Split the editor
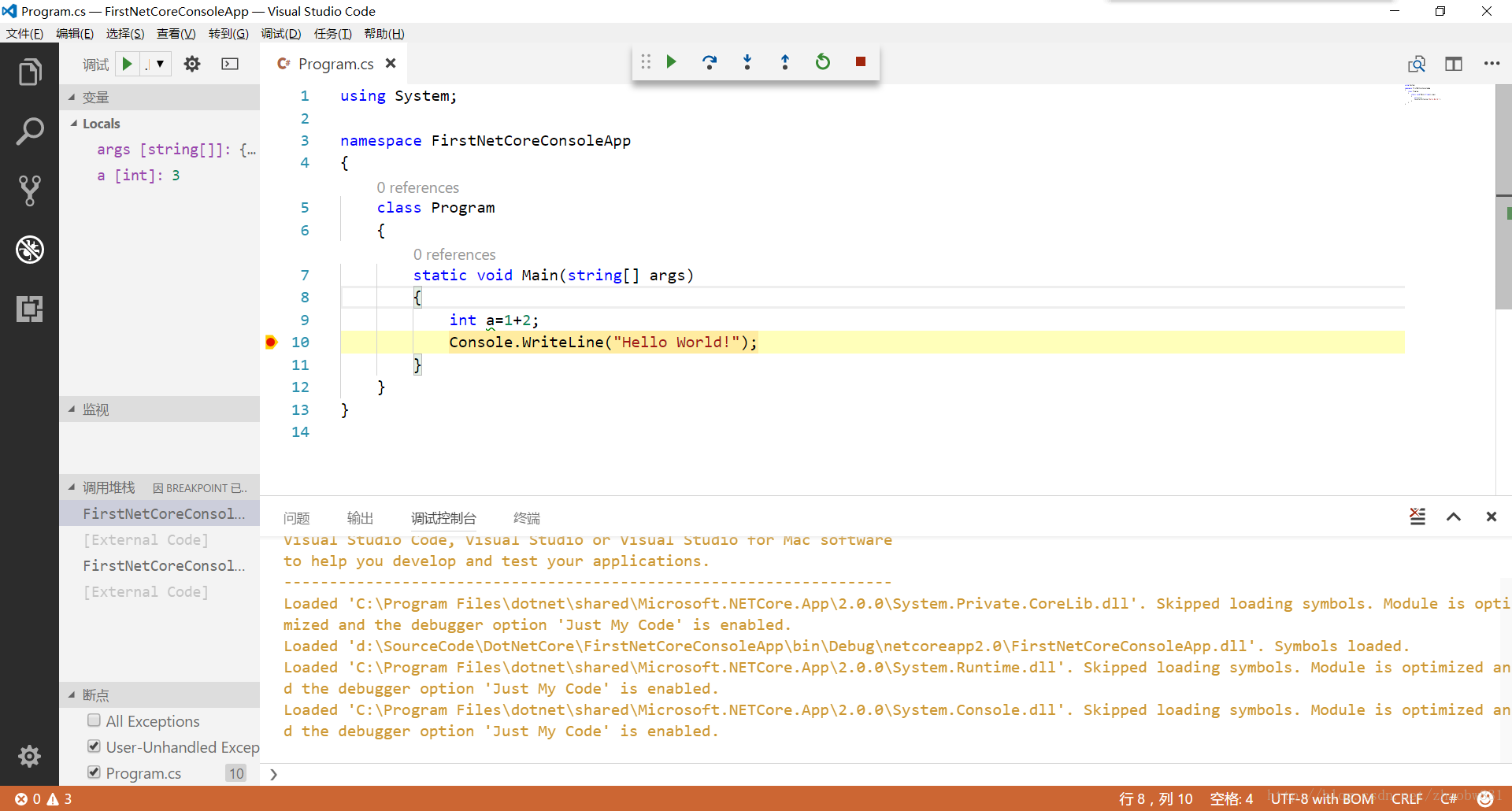Image resolution: width=1512 pixels, height=811 pixels. [1454, 64]
